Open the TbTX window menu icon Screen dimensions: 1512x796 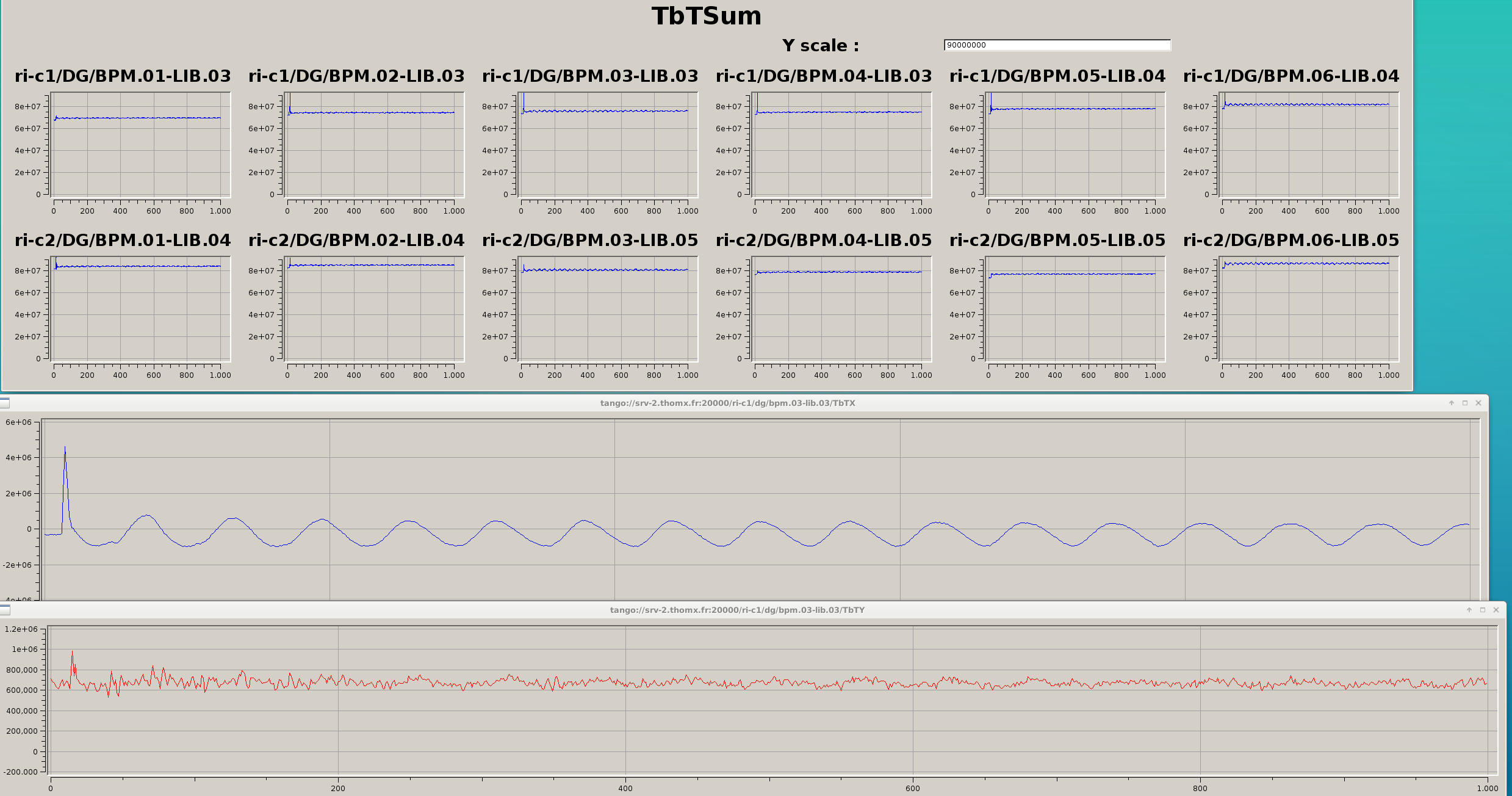pyautogui.click(x=4, y=403)
